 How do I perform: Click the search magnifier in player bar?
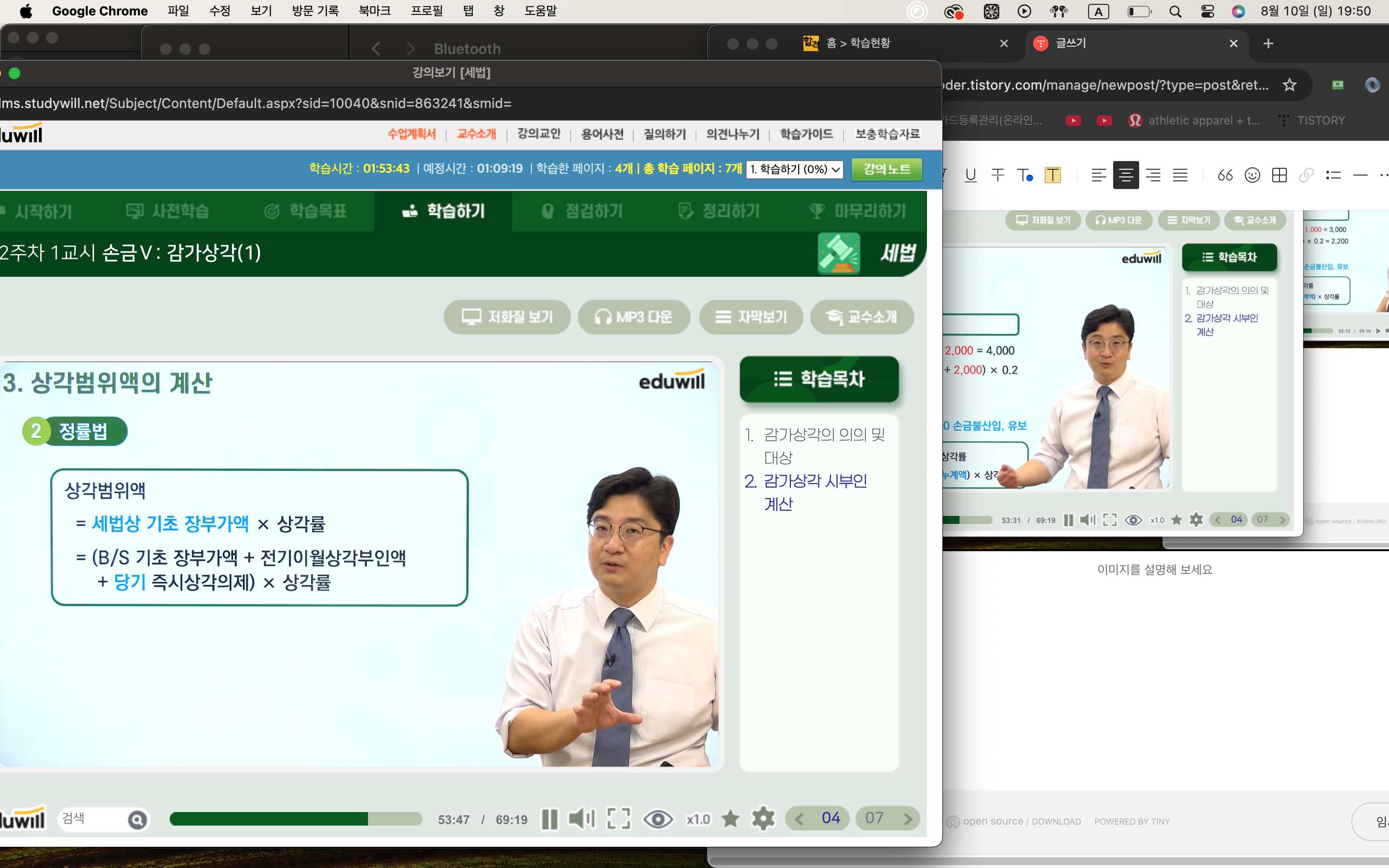pos(137,820)
